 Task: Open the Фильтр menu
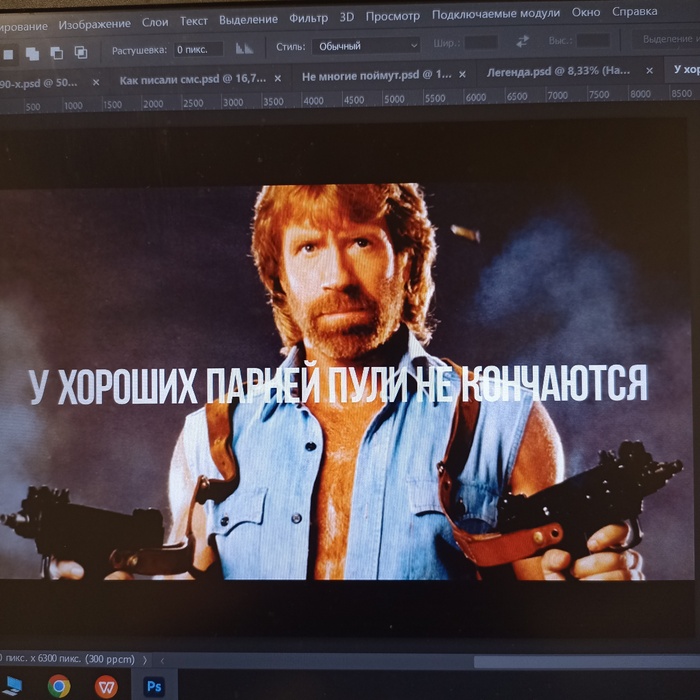308,17
